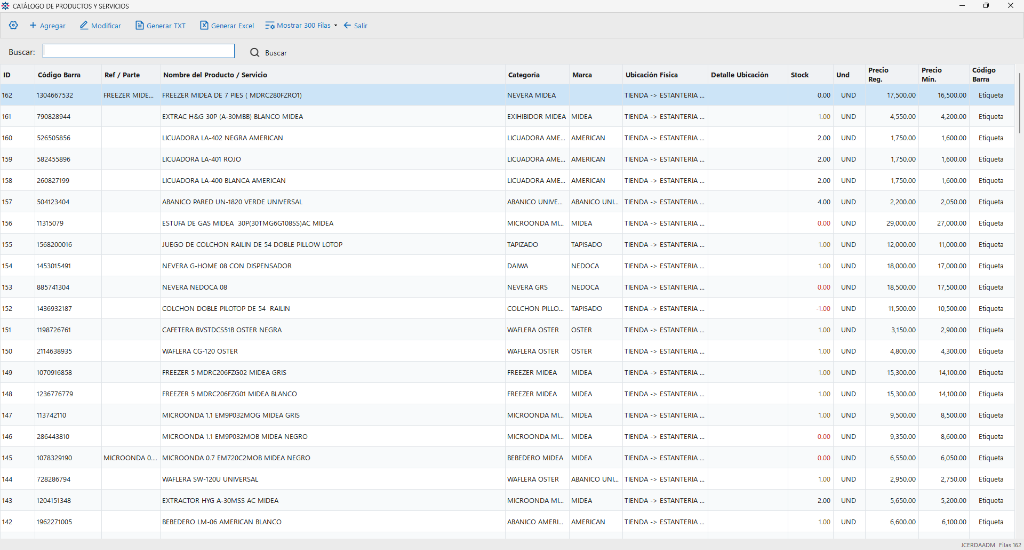Select BEBEDERO LM-06 AMERICAN BLANCO name
This screenshot has height=550, width=1024.
click(221, 522)
